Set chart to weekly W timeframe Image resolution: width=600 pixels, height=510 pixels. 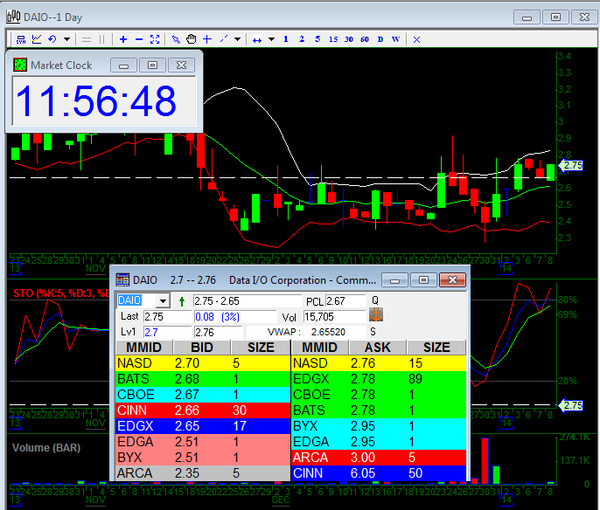(x=396, y=39)
